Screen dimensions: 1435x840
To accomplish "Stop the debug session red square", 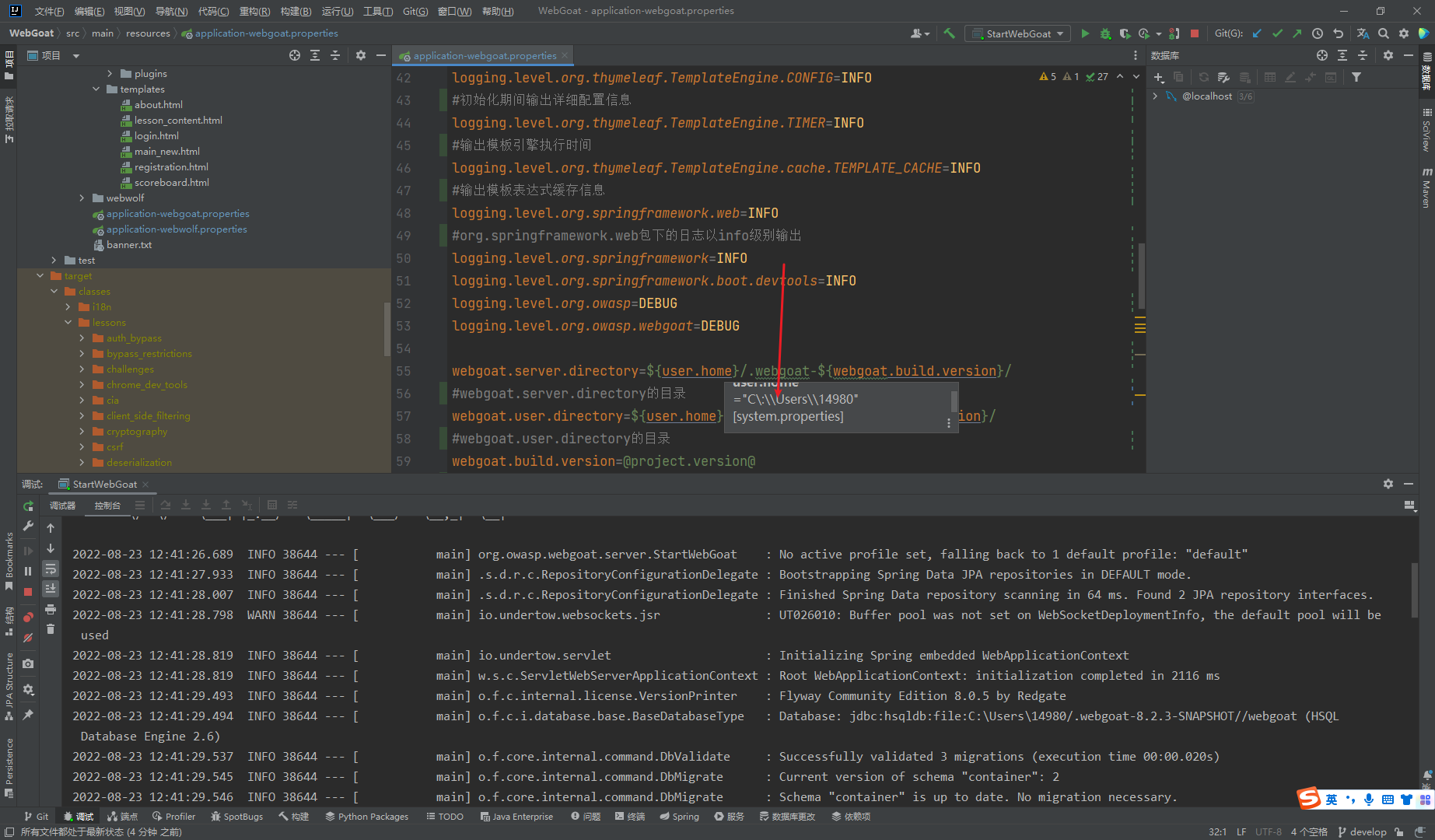I will pos(28,592).
